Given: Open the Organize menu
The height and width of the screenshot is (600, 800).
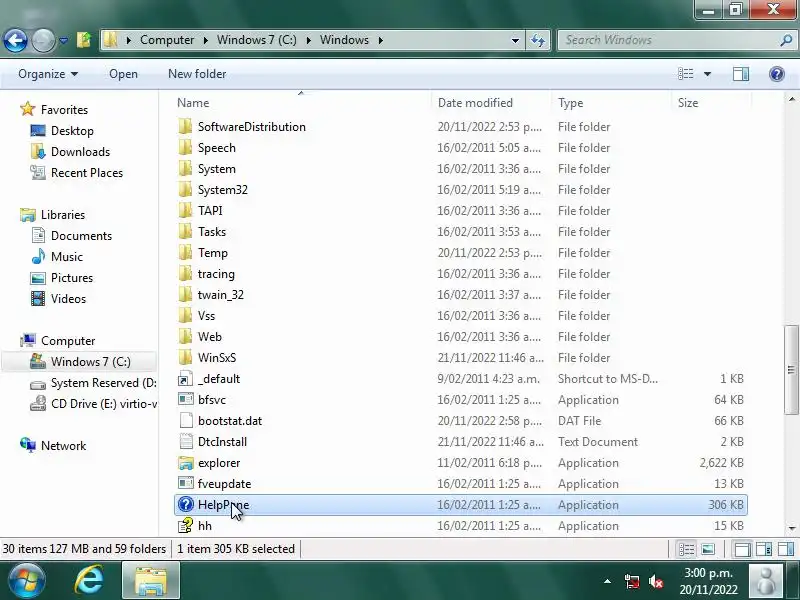Looking at the screenshot, I should (48, 74).
